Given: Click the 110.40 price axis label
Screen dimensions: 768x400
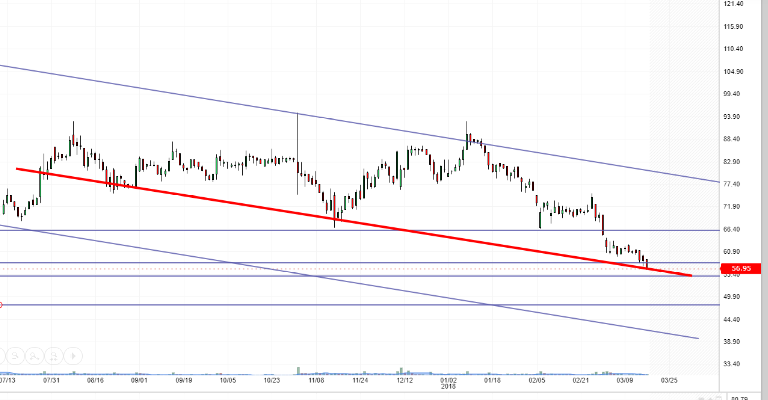Looking at the screenshot, I should click(x=733, y=49).
